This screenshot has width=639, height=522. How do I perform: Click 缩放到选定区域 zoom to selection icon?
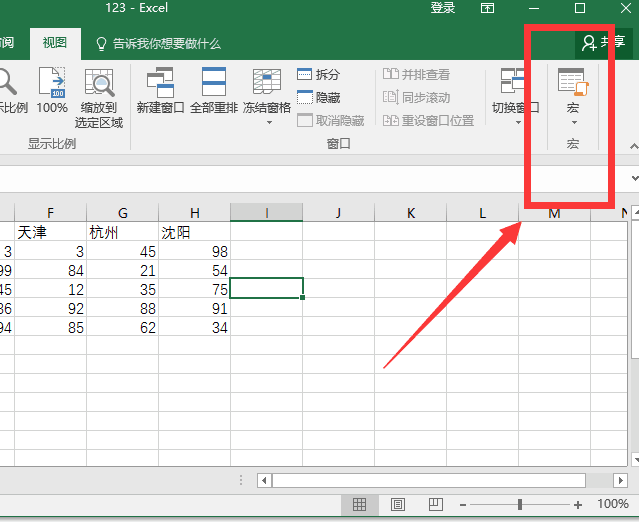click(100, 98)
